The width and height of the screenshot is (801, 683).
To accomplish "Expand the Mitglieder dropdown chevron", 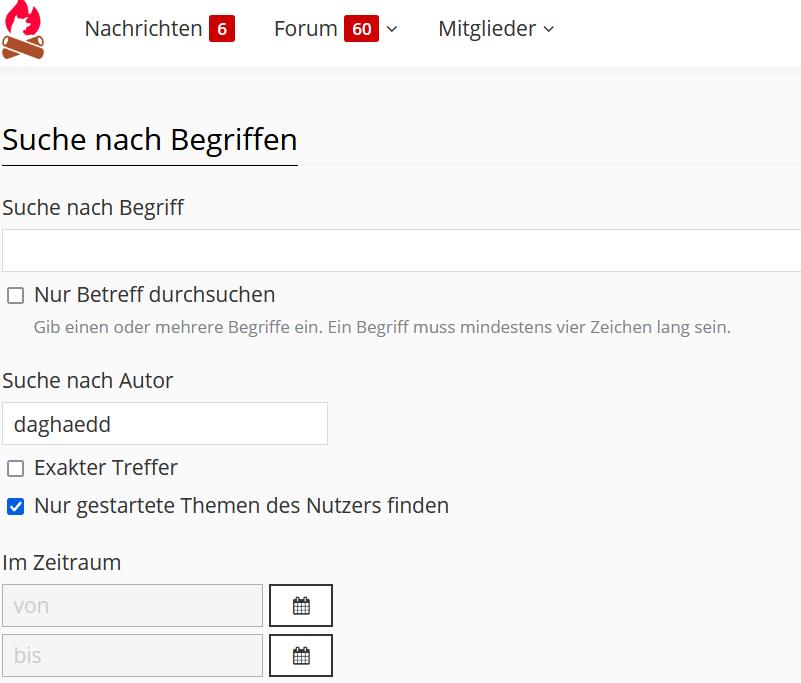I will tap(549, 30).
